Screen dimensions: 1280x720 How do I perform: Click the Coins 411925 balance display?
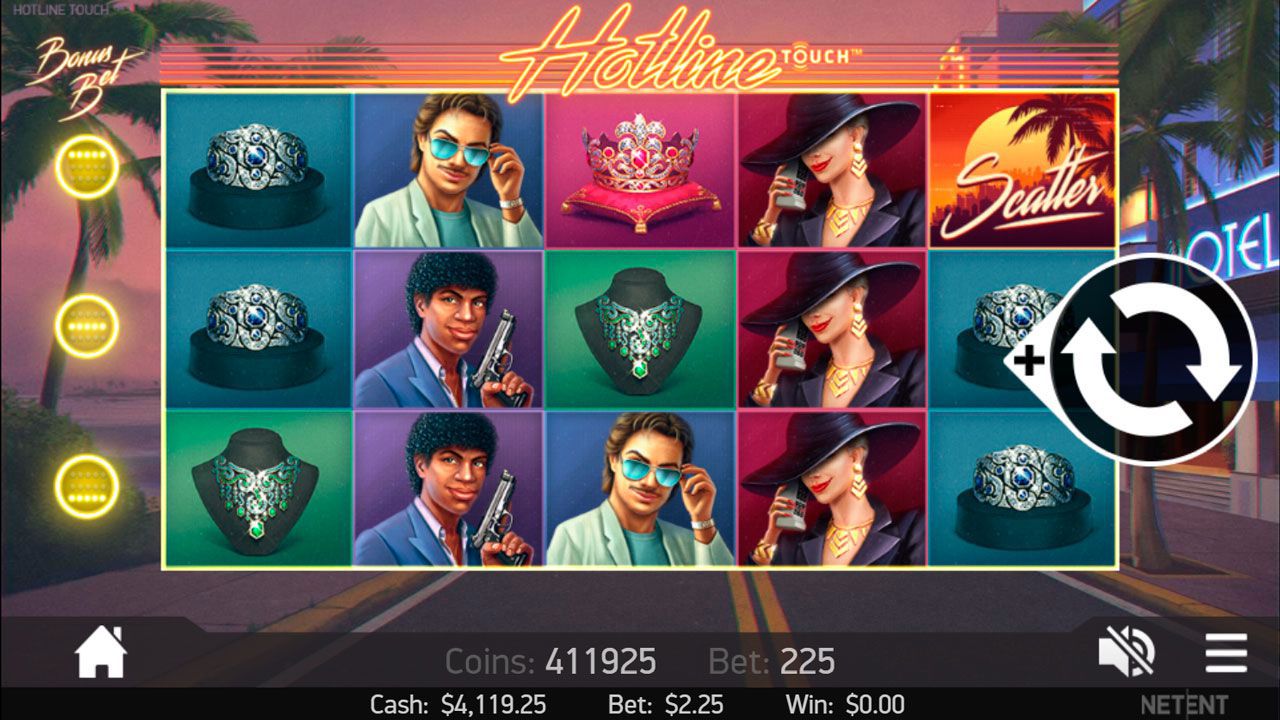coord(550,661)
